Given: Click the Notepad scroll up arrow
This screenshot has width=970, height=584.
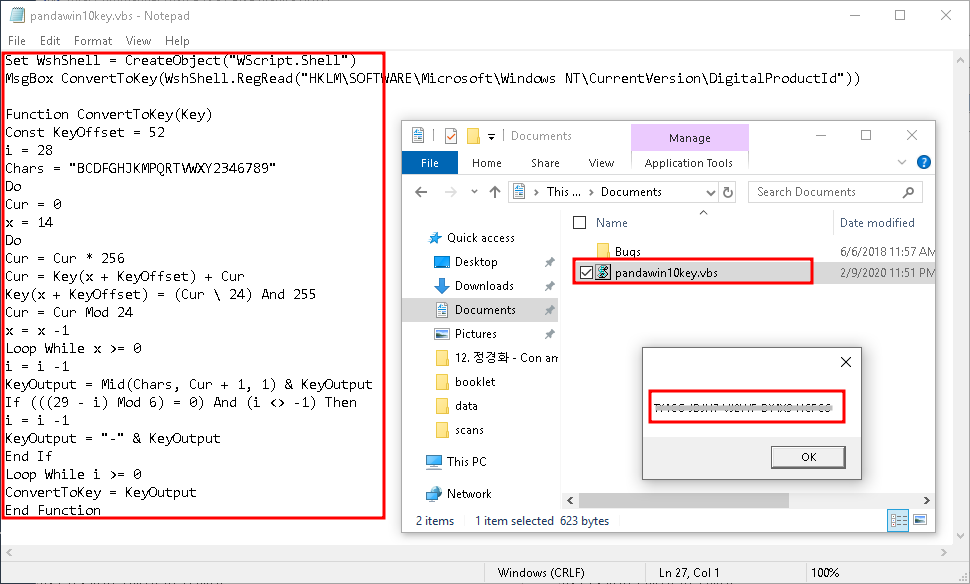Looking at the screenshot, I should pyautogui.click(x=961, y=61).
